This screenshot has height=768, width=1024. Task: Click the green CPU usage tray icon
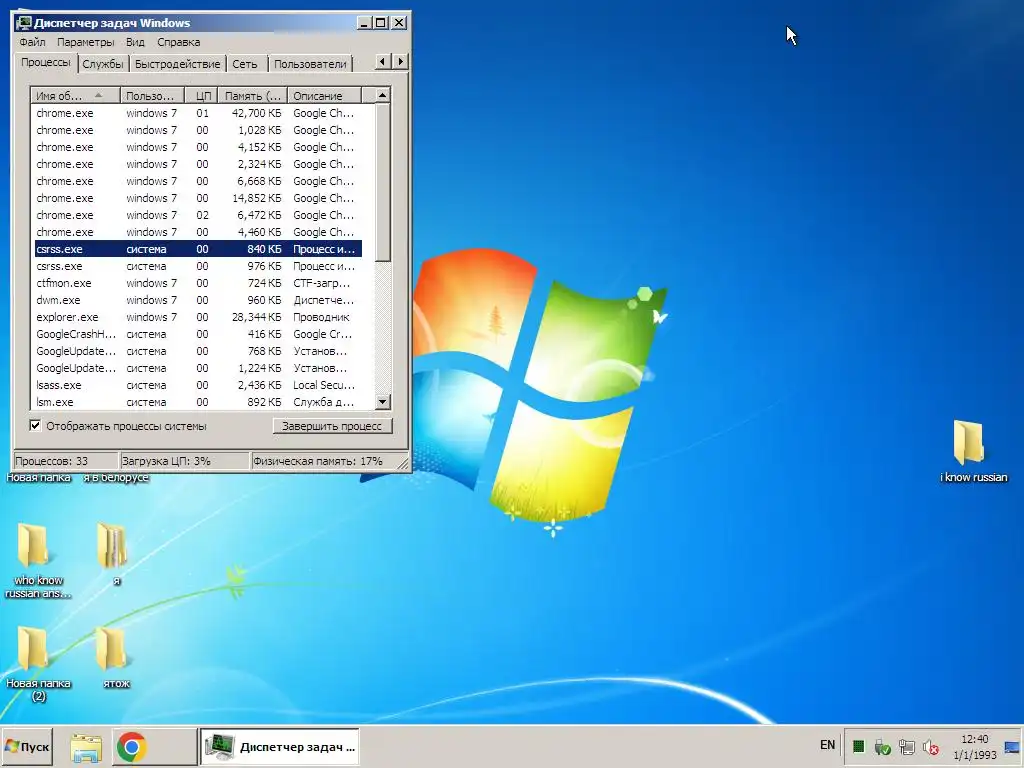click(858, 746)
